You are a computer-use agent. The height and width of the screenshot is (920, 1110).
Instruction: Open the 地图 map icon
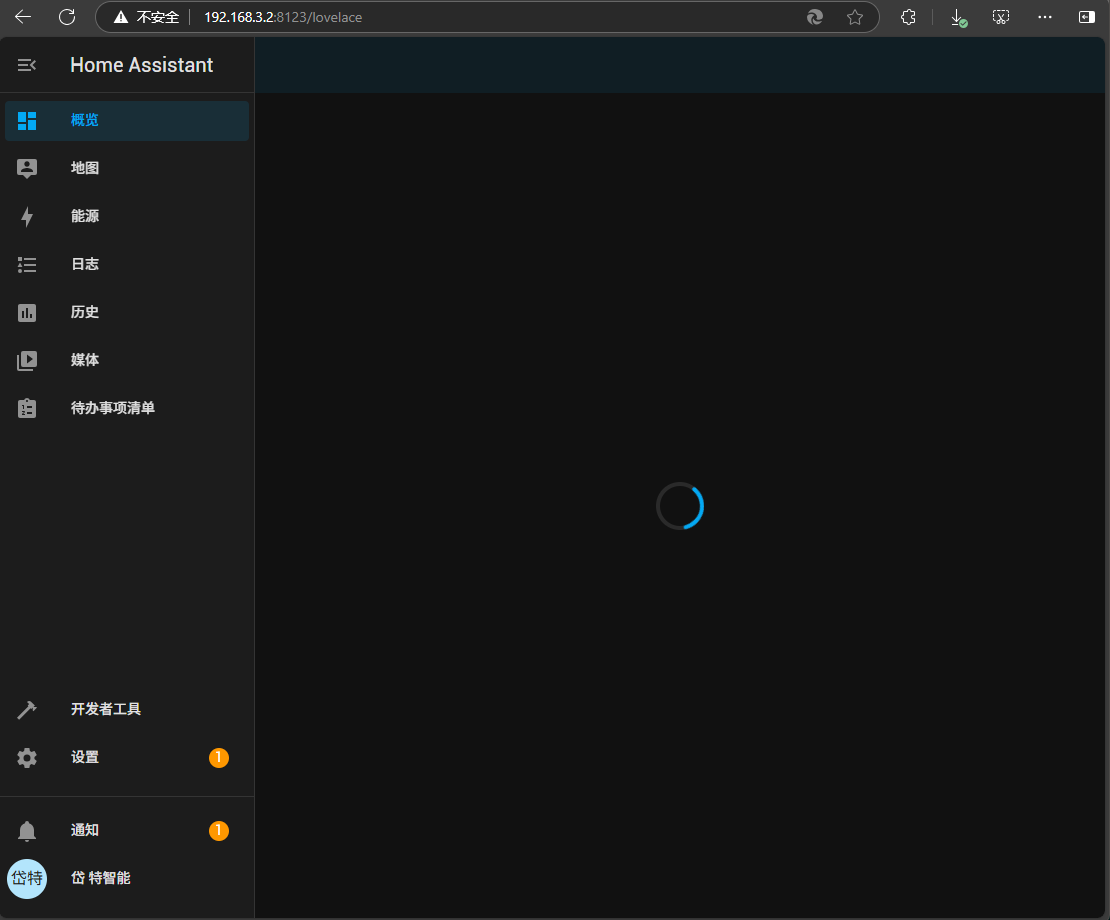click(27, 169)
